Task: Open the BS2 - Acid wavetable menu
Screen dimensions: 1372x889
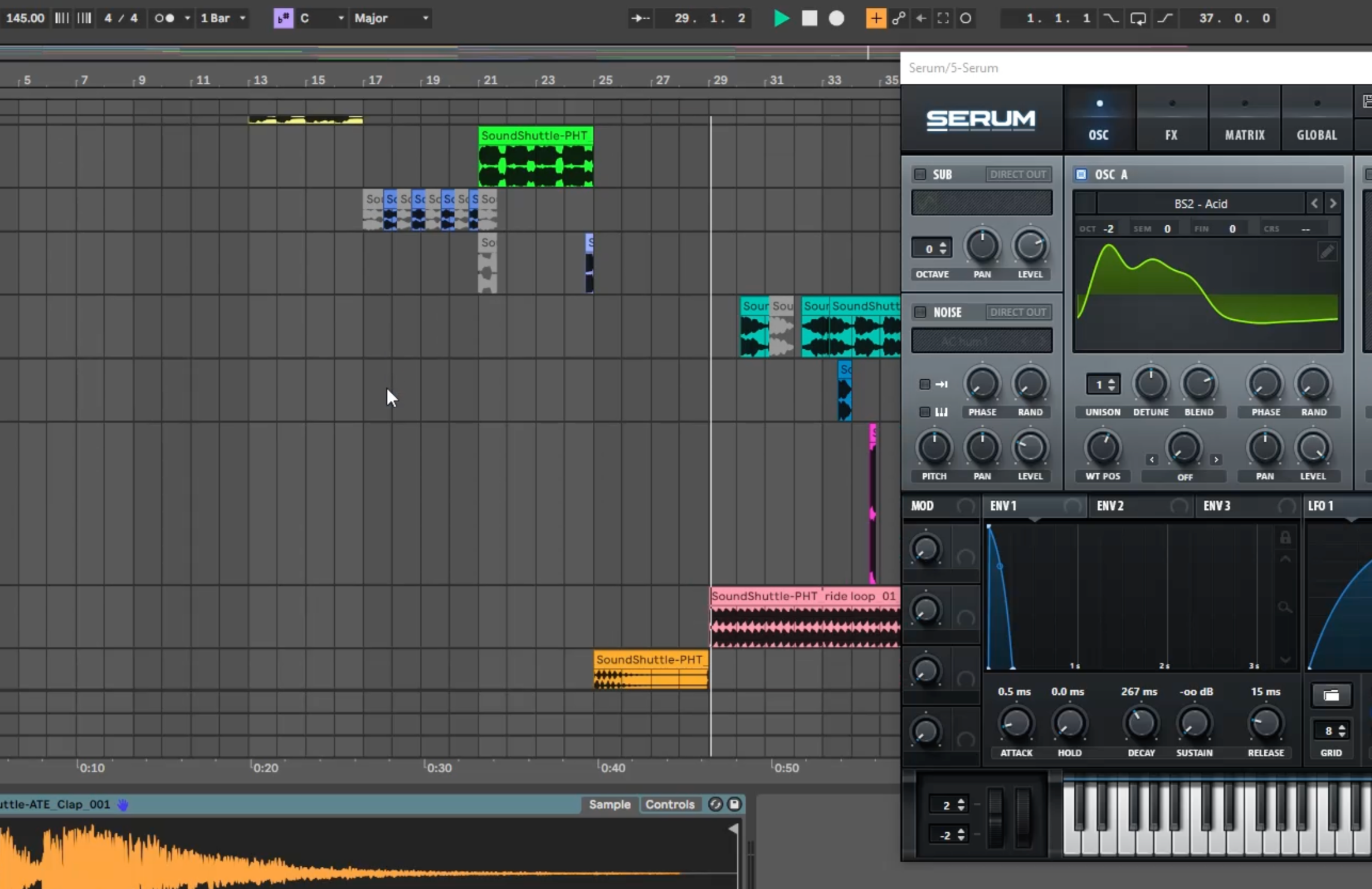Action: [x=1201, y=204]
